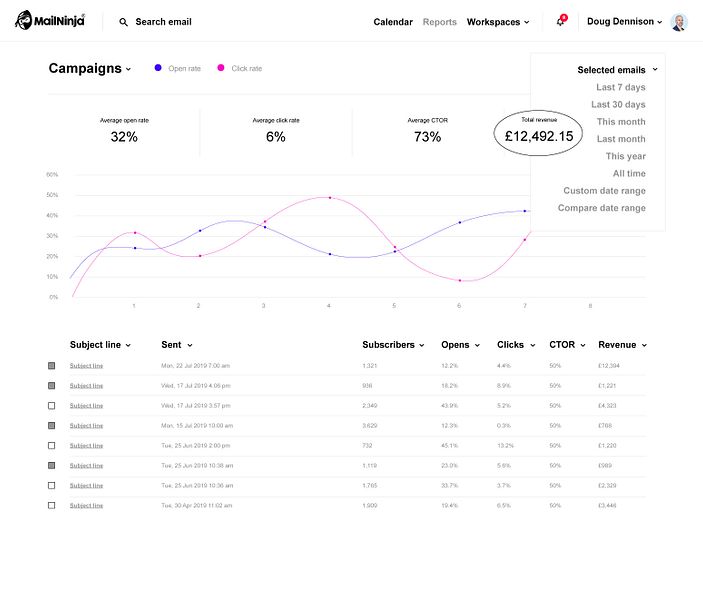
Task: Choose Last month date range
Action: 621,139
